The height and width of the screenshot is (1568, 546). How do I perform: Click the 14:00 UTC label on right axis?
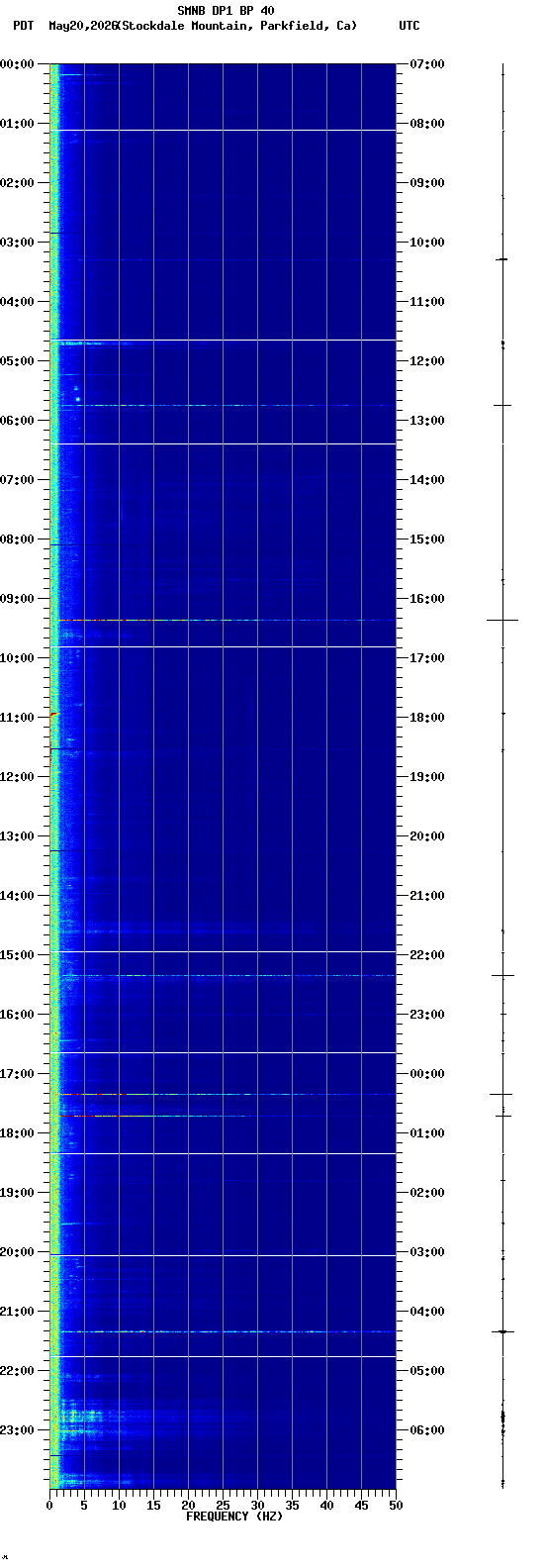(x=426, y=480)
